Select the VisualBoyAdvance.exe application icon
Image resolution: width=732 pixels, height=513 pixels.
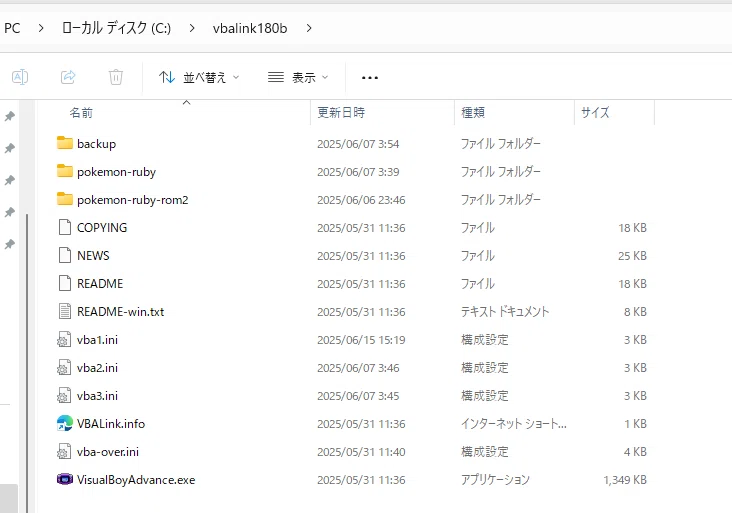[x=64, y=479]
